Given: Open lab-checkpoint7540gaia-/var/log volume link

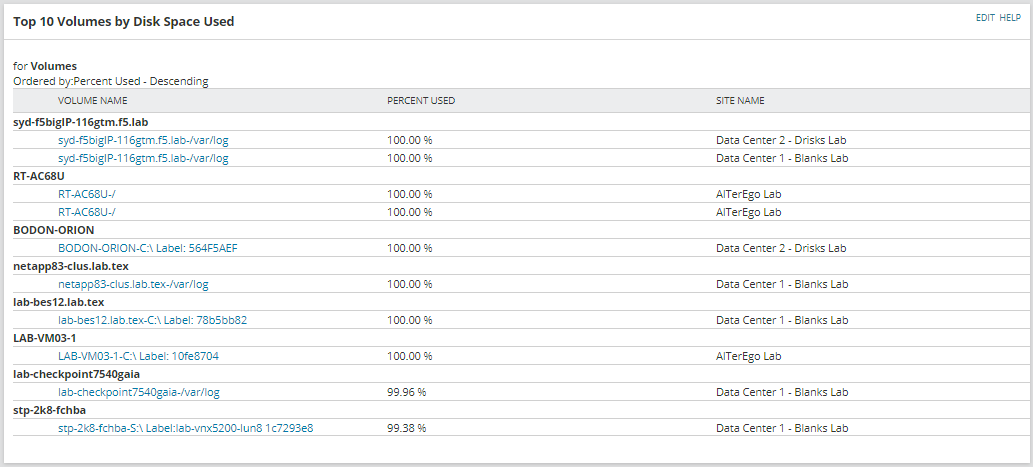Looking at the screenshot, I should click(x=139, y=393).
